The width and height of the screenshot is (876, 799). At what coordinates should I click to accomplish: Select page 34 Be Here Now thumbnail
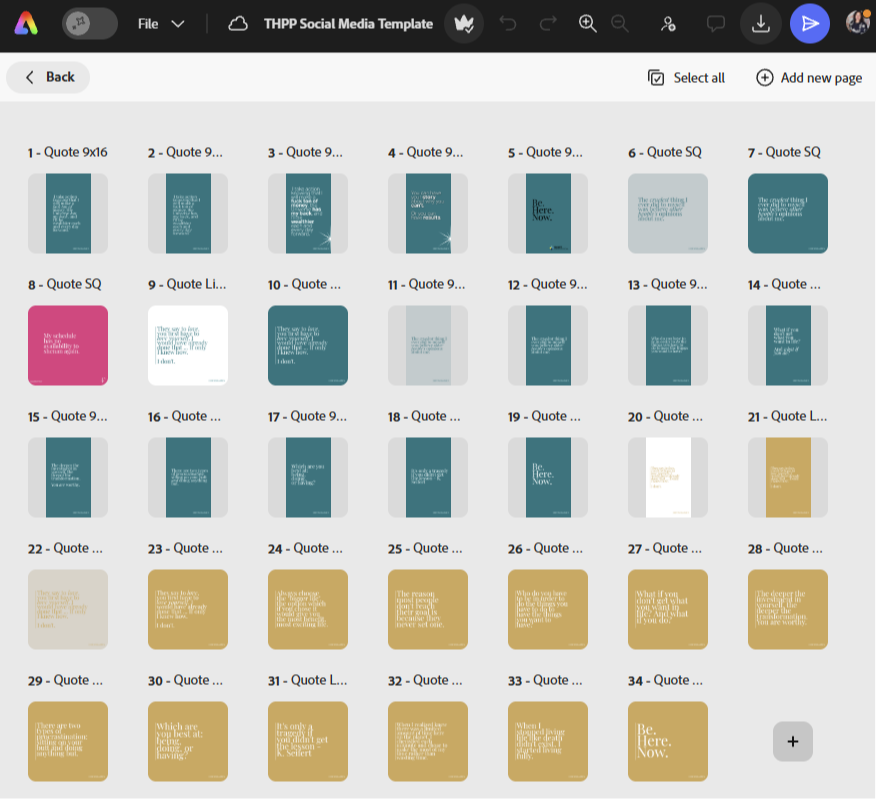[x=668, y=741]
